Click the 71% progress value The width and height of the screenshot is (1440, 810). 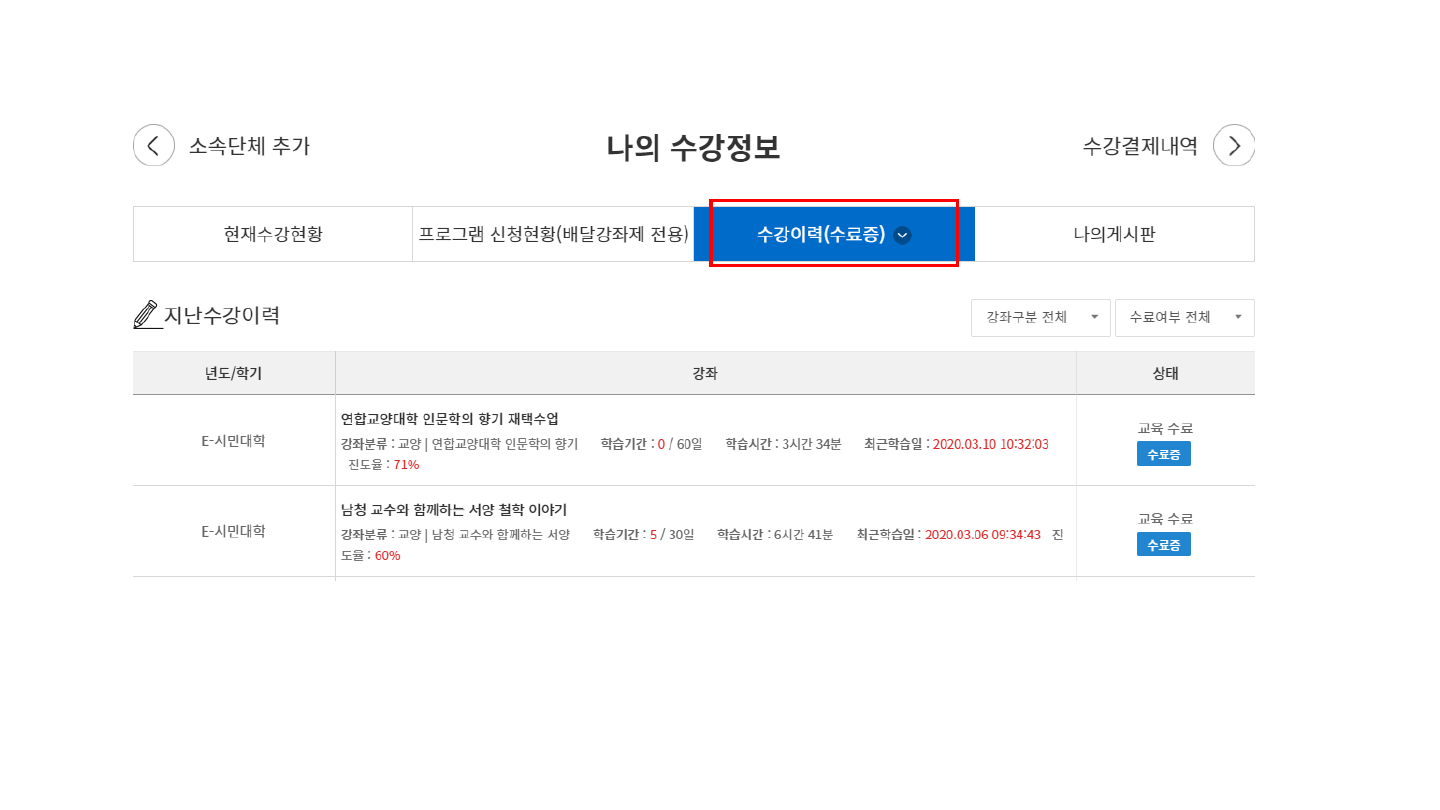[x=406, y=465]
